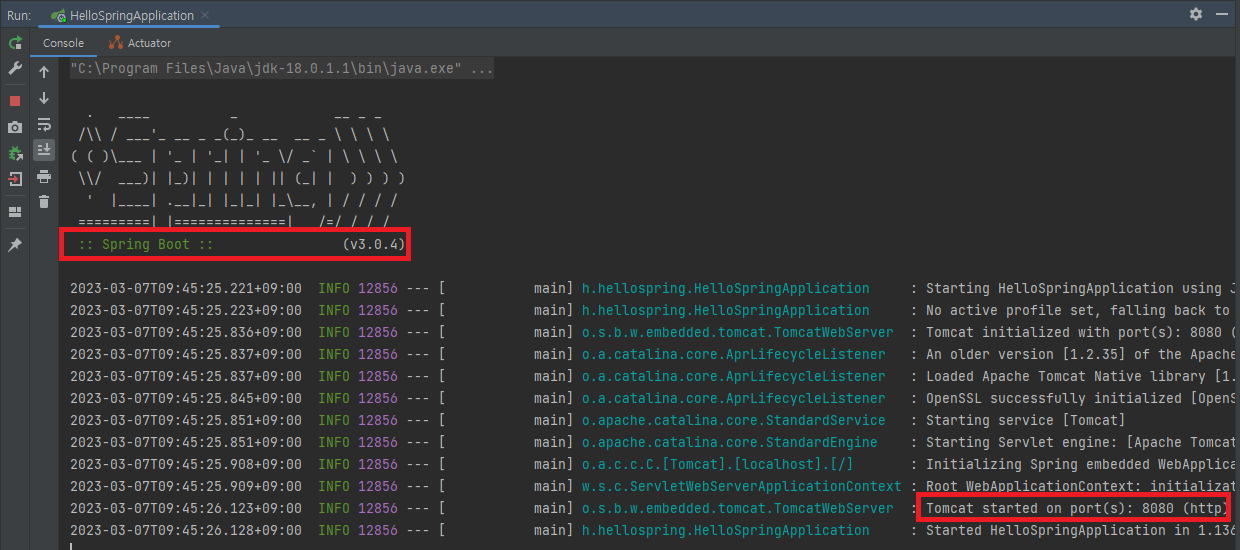
Task: Click 'Tomcat initialized with port(s): 8080' message
Action: 1076,332
